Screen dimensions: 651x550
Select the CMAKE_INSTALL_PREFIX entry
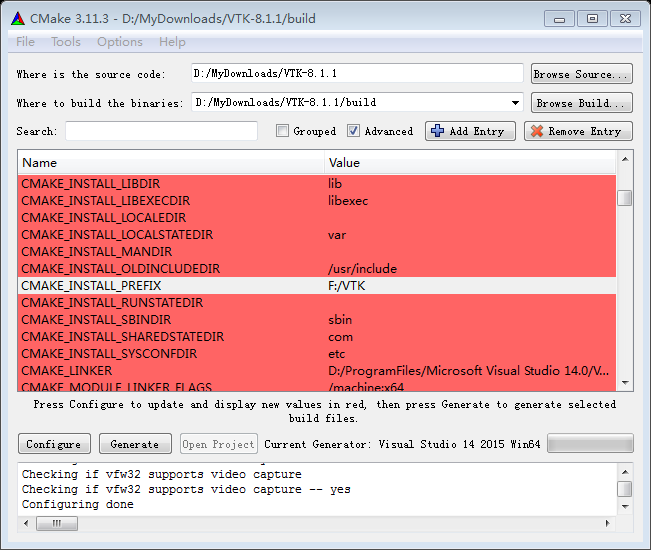pyautogui.click(x=317, y=286)
